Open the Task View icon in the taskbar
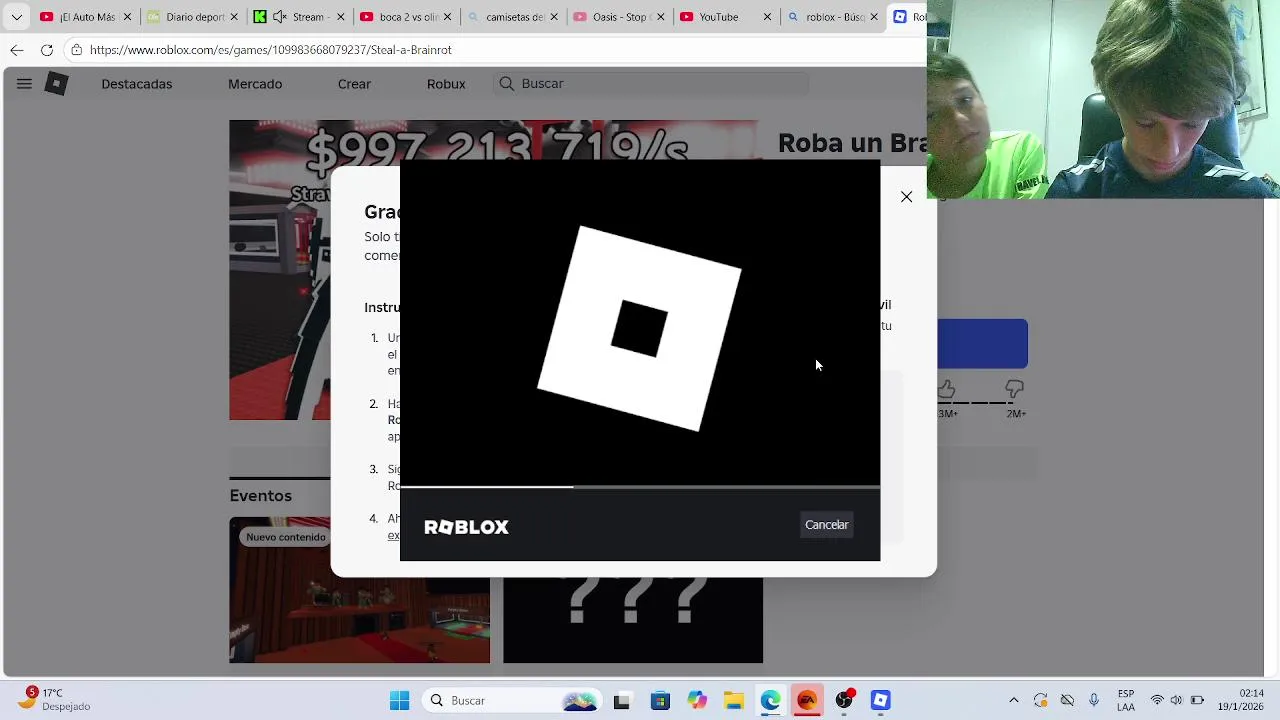 622,701
